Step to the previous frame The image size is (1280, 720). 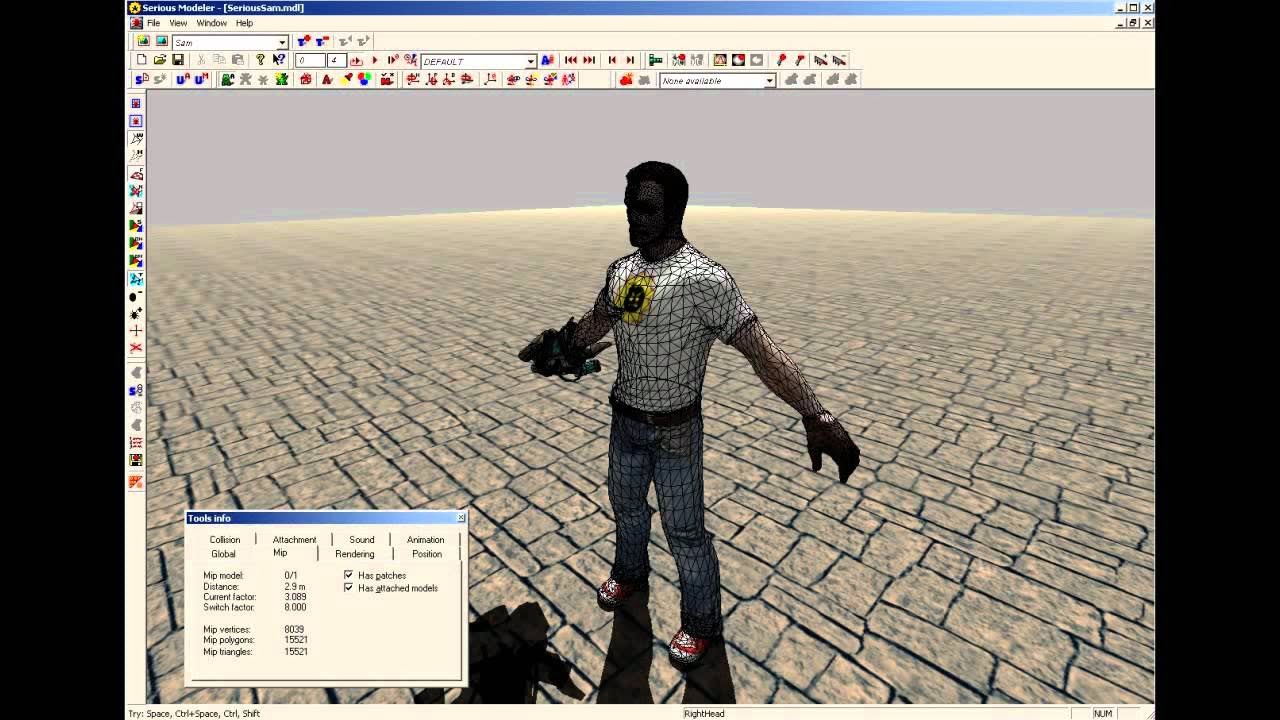tap(612, 60)
